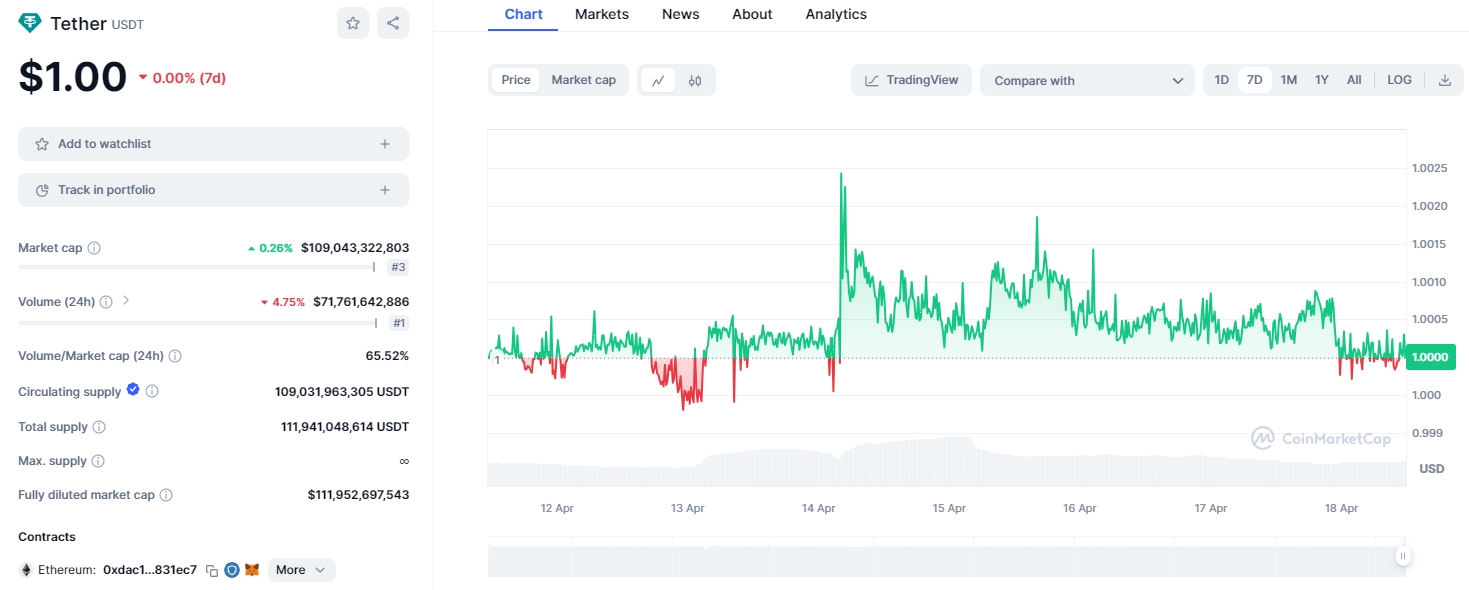The height and width of the screenshot is (590, 1469).
Task: Set chart range to 1M
Action: point(1289,80)
